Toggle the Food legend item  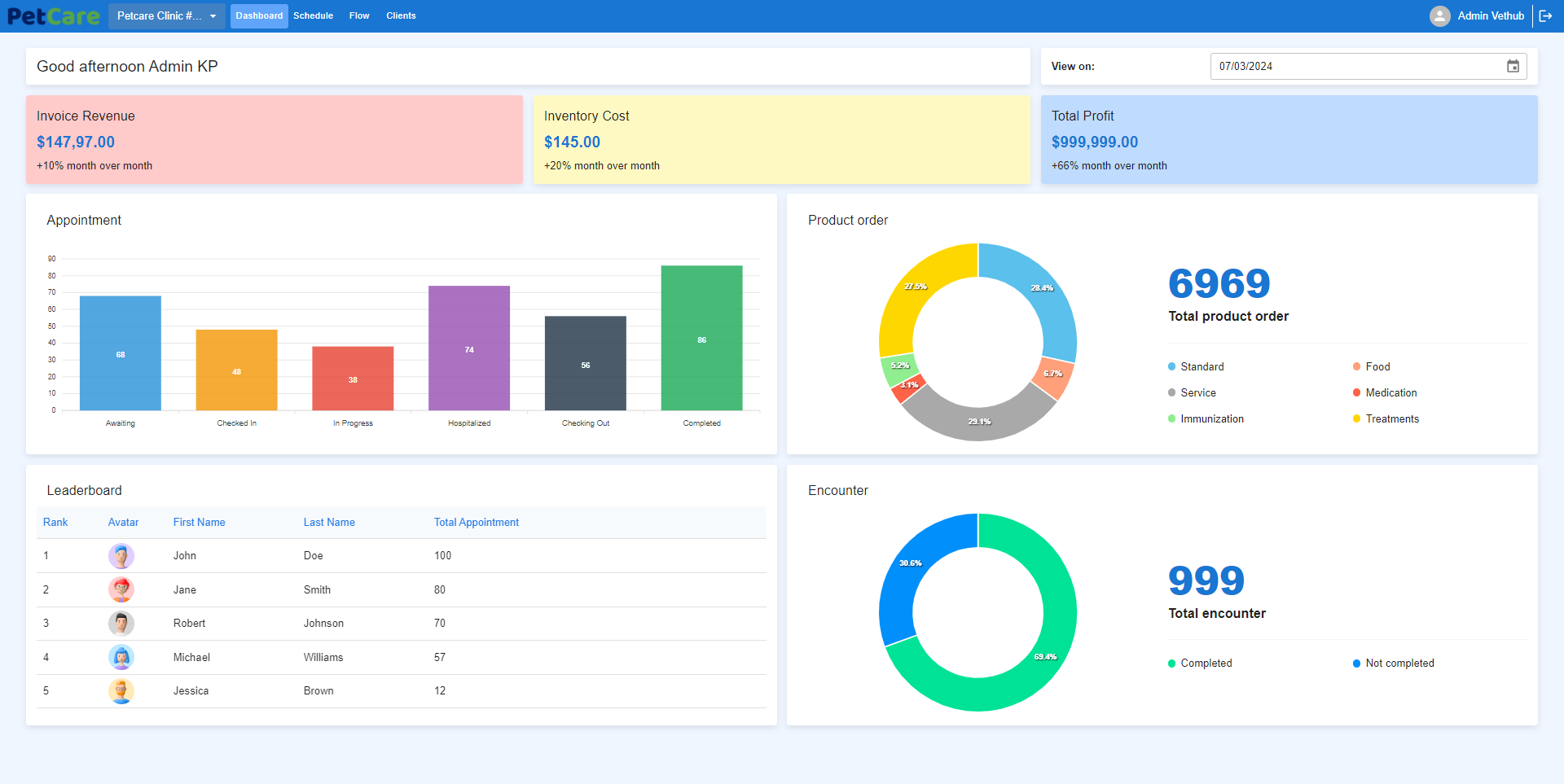coord(1372,367)
